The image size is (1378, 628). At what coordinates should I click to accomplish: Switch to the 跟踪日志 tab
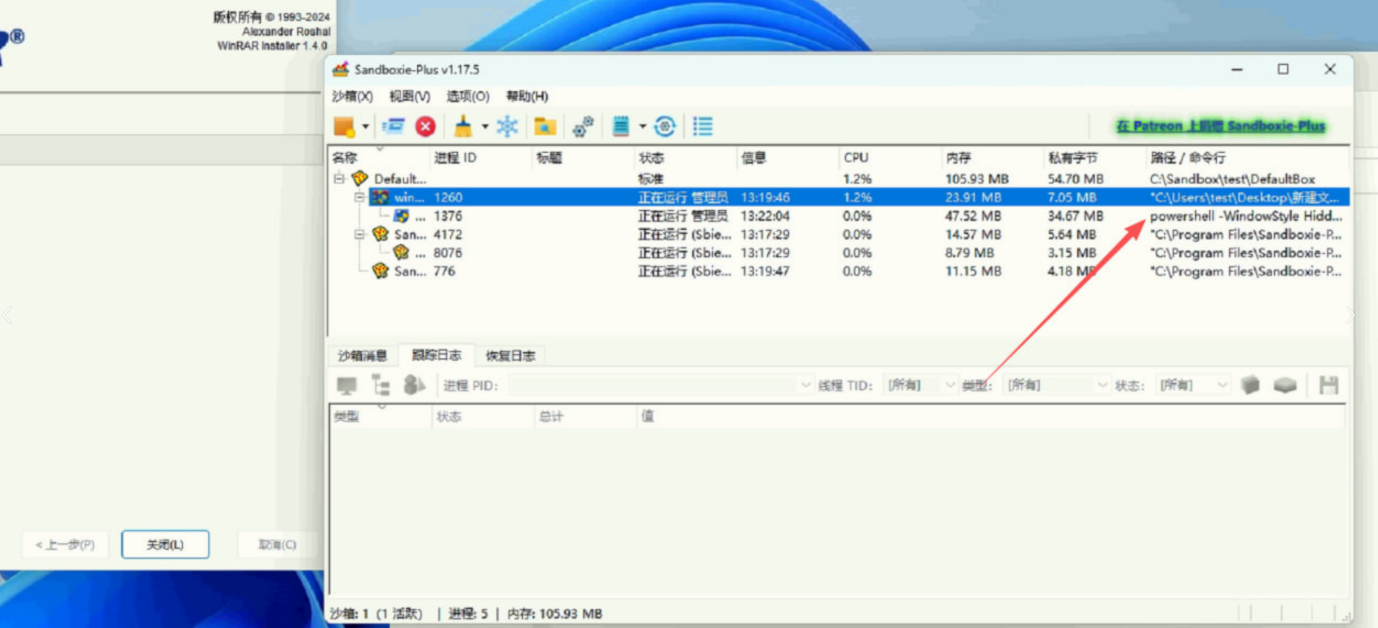click(x=436, y=355)
